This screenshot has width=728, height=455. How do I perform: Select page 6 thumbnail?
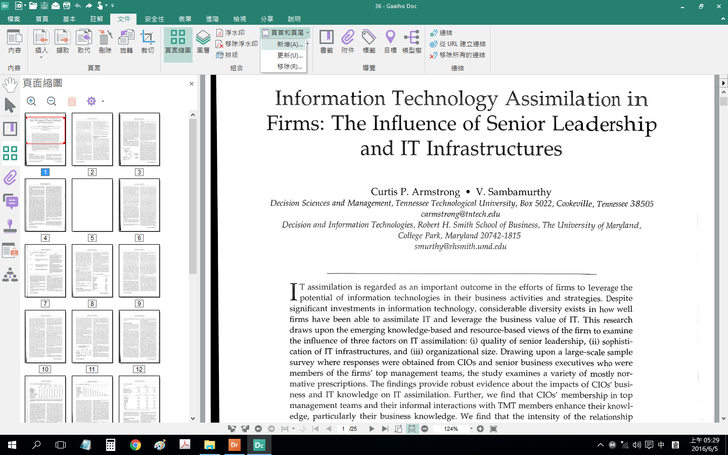click(139, 205)
